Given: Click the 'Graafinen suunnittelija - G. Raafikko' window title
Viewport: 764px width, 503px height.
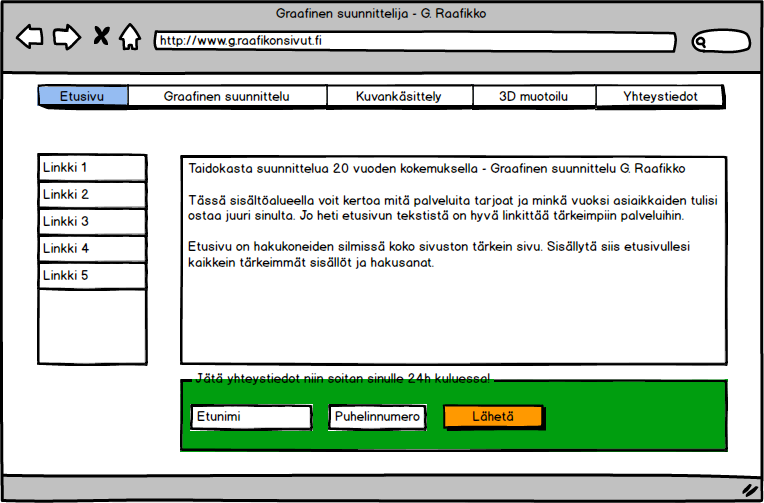Looking at the screenshot, I should tap(381, 14).
